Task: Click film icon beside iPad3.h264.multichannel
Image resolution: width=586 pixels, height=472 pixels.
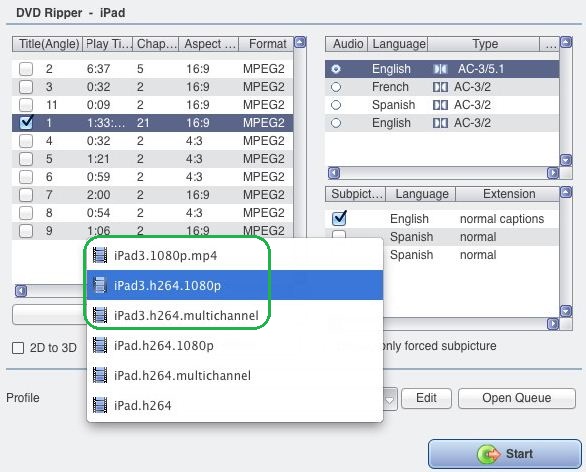Action: [100, 315]
